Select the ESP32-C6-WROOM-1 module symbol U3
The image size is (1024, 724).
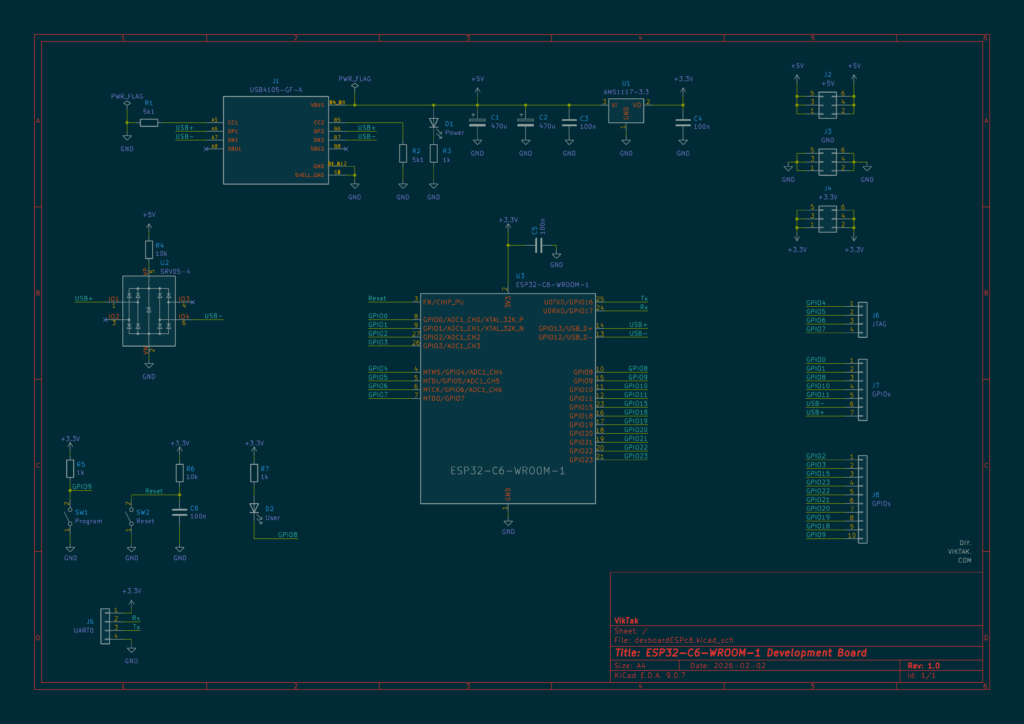point(507,398)
